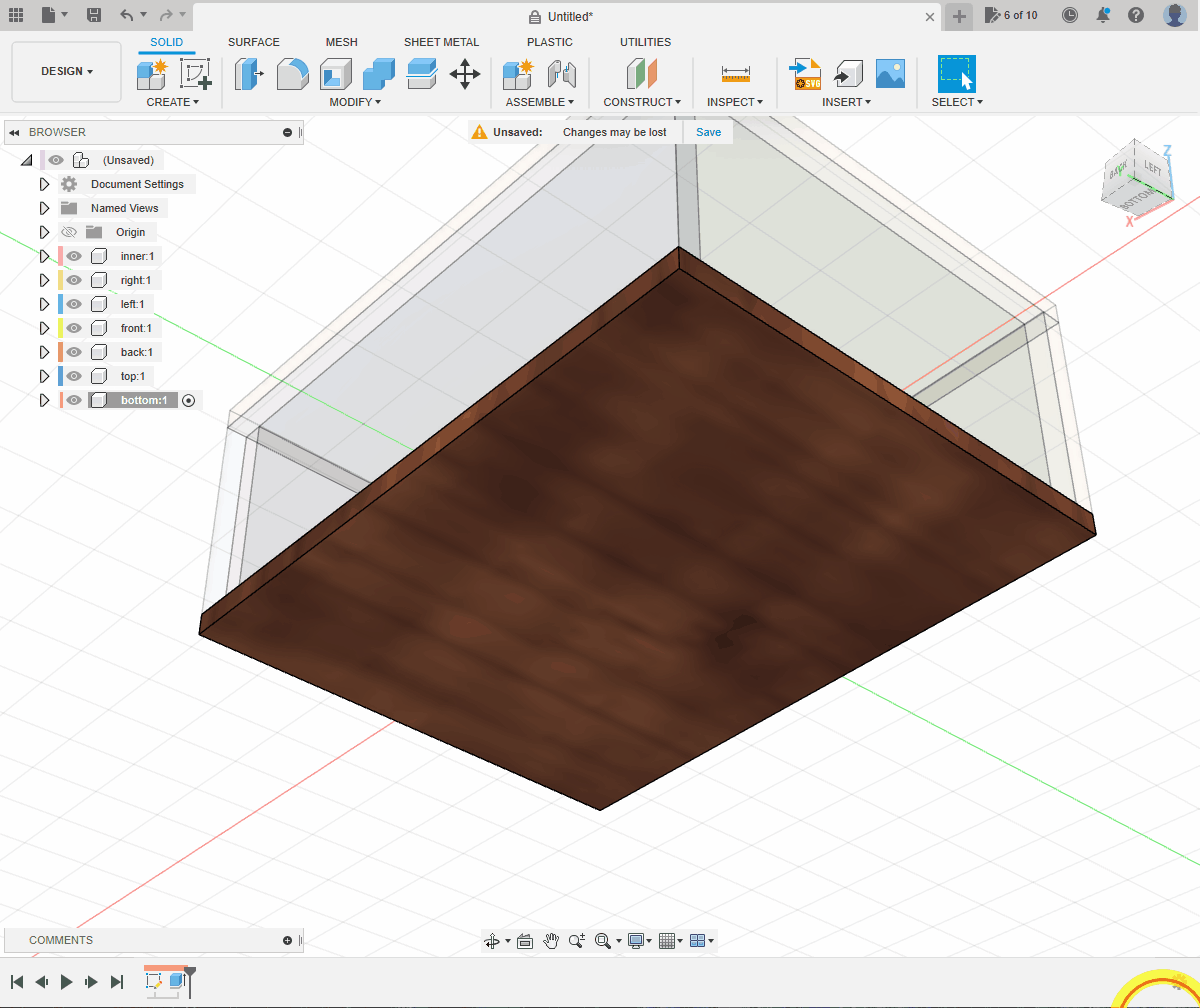The image size is (1200, 1008).
Task: Open the CONSTRUCT dropdown menu
Action: (642, 102)
